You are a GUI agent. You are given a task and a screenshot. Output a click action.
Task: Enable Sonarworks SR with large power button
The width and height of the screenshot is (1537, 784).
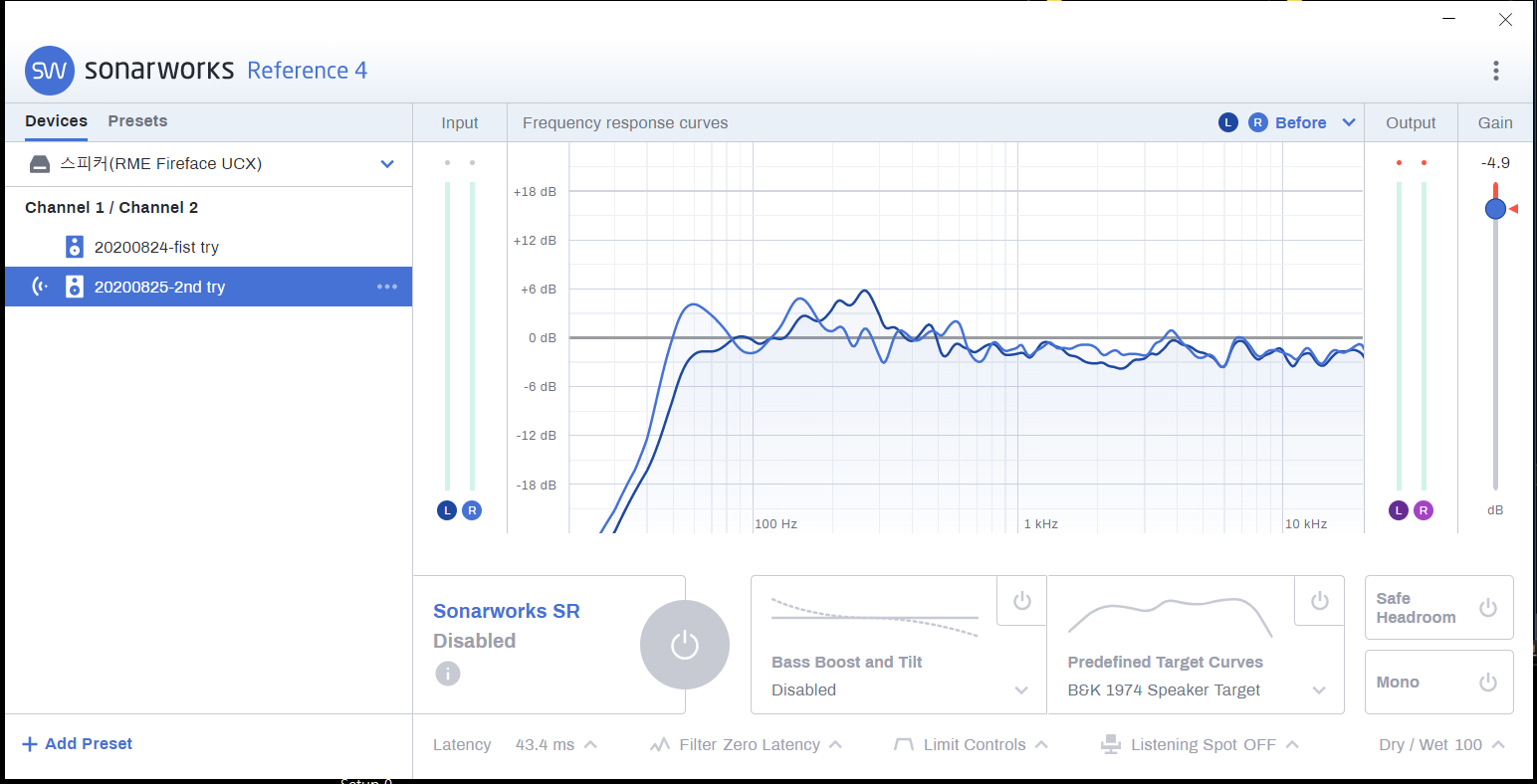pyautogui.click(x=685, y=645)
